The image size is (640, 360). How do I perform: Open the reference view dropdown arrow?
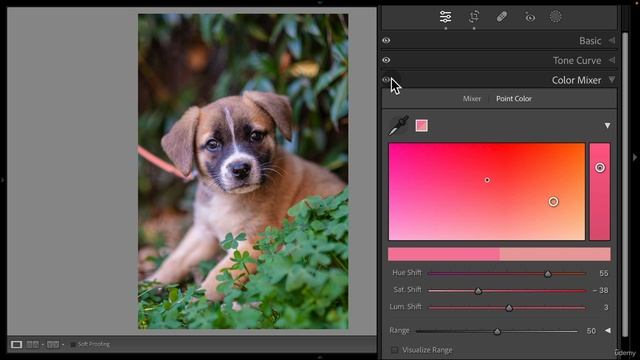(x=63, y=345)
